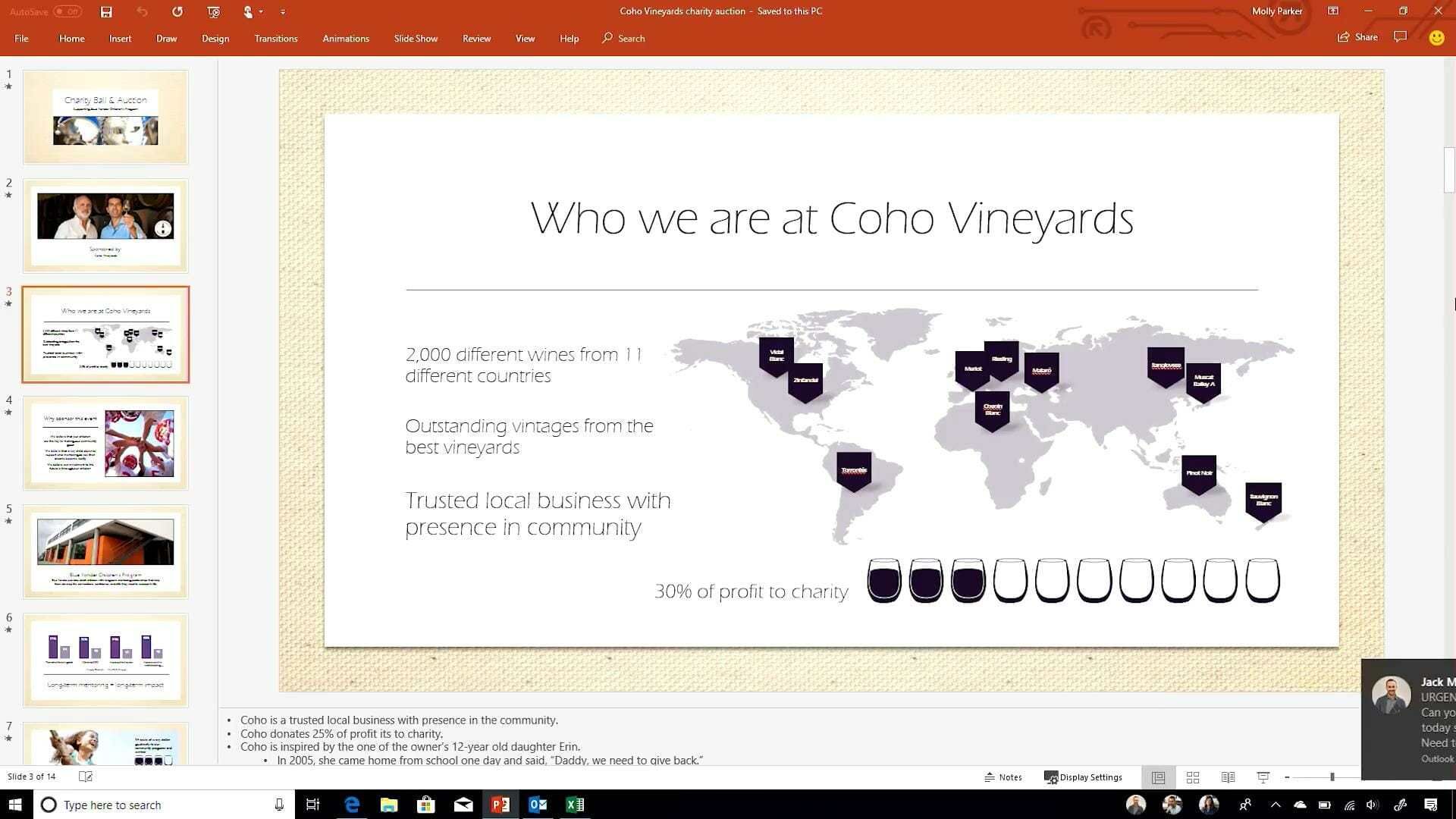Select slide 1 Charity Ball thumbnail
This screenshot has width=1456, height=819.
click(105, 117)
